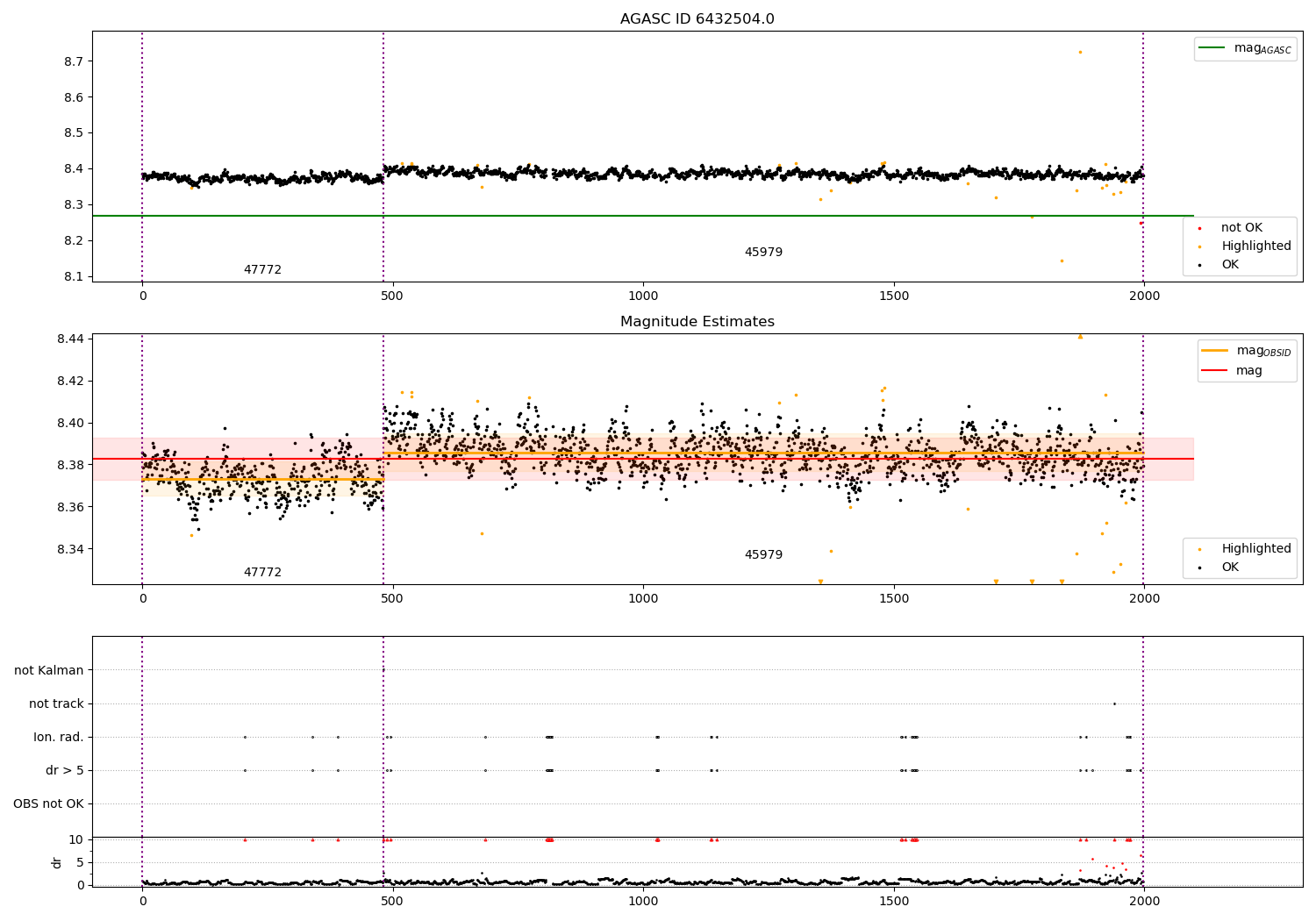Click the horizontal green mag AGASC line

643,216
